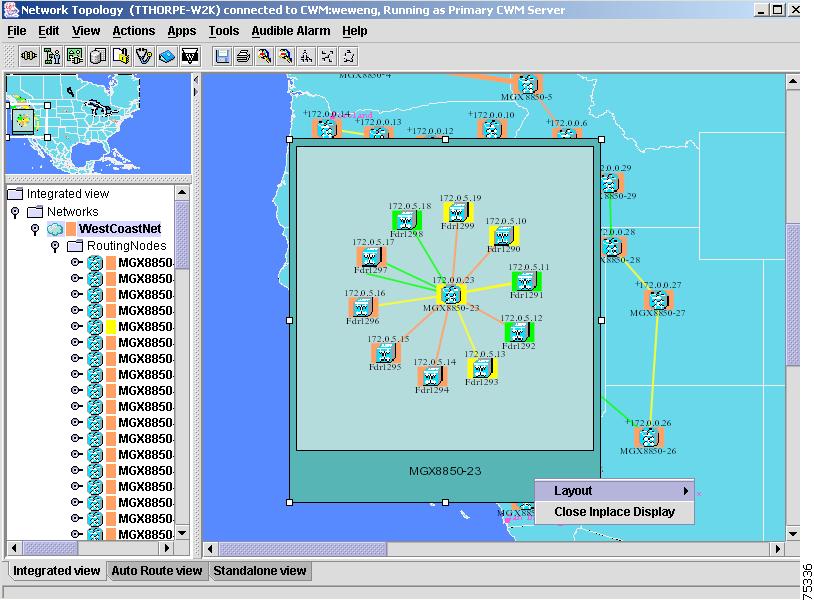Click the stethoscope diagnostics toolbar icon
The height and width of the screenshot is (600, 814).
(x=144, y=56)
